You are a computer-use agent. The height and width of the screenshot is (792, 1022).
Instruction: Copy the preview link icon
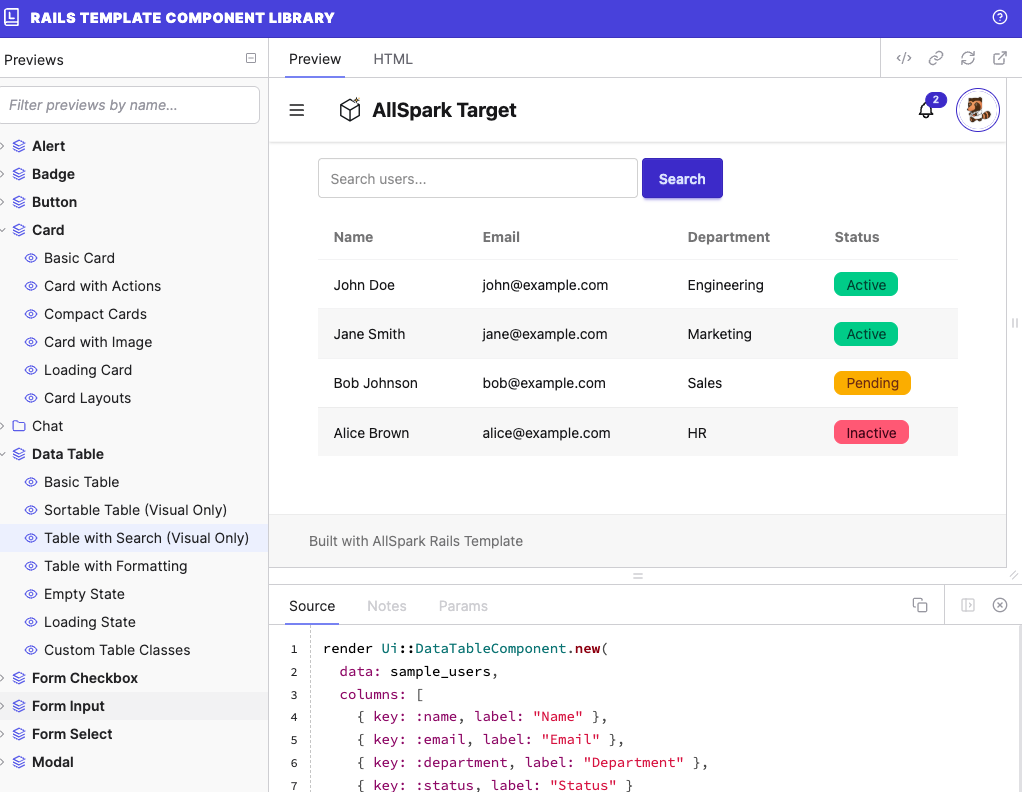pyautogui.click(x=936, y=58)
